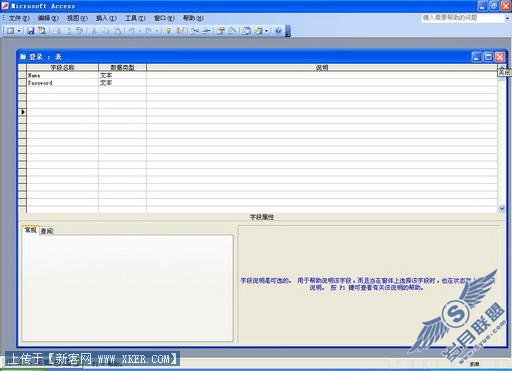Click the Print Preview toolbar icon
Viewport: 512px width, 371px height.
(68, 31)
